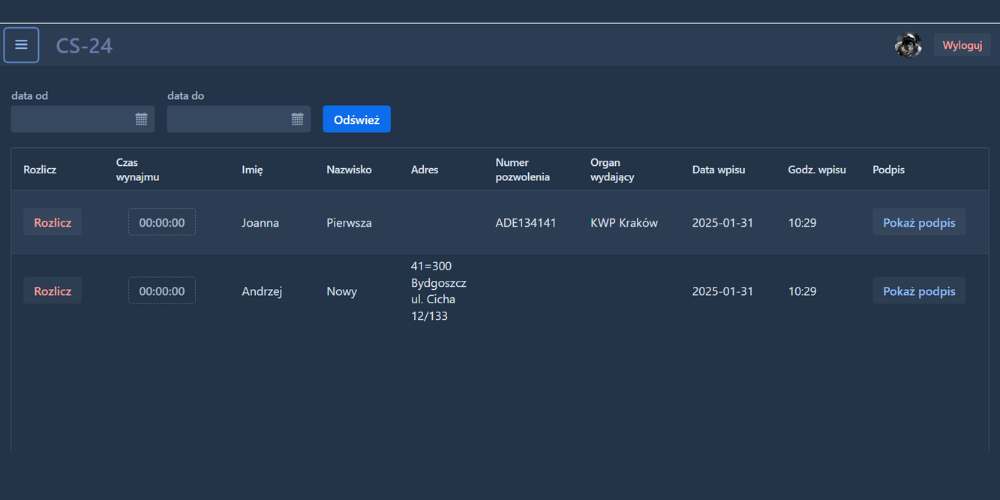This screenshot has height=500, width=1000.
Task: Show signature for Andrzej Nowy
Action: coord(918,291)
